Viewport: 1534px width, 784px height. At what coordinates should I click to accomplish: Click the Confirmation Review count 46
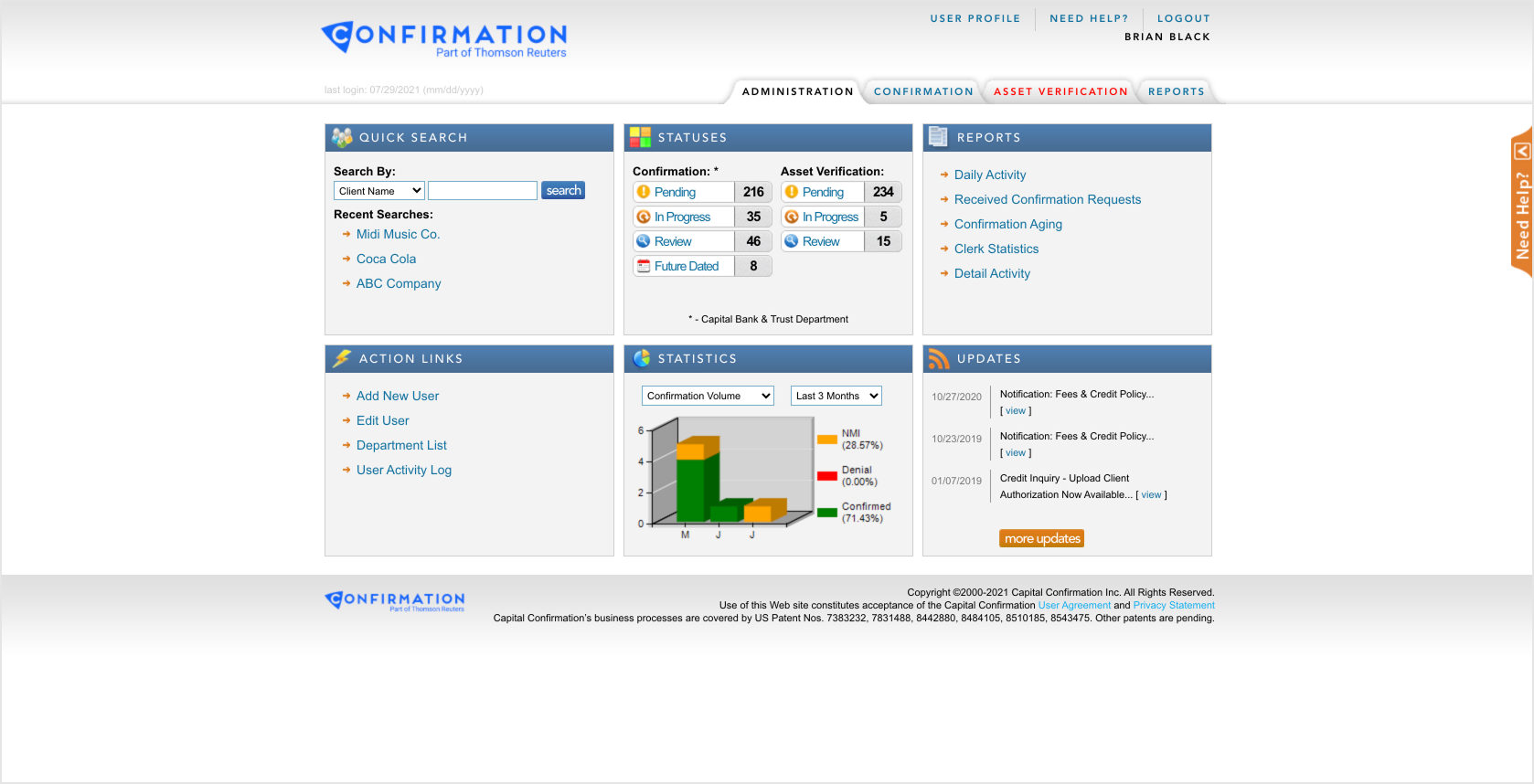tap(753, 241)
